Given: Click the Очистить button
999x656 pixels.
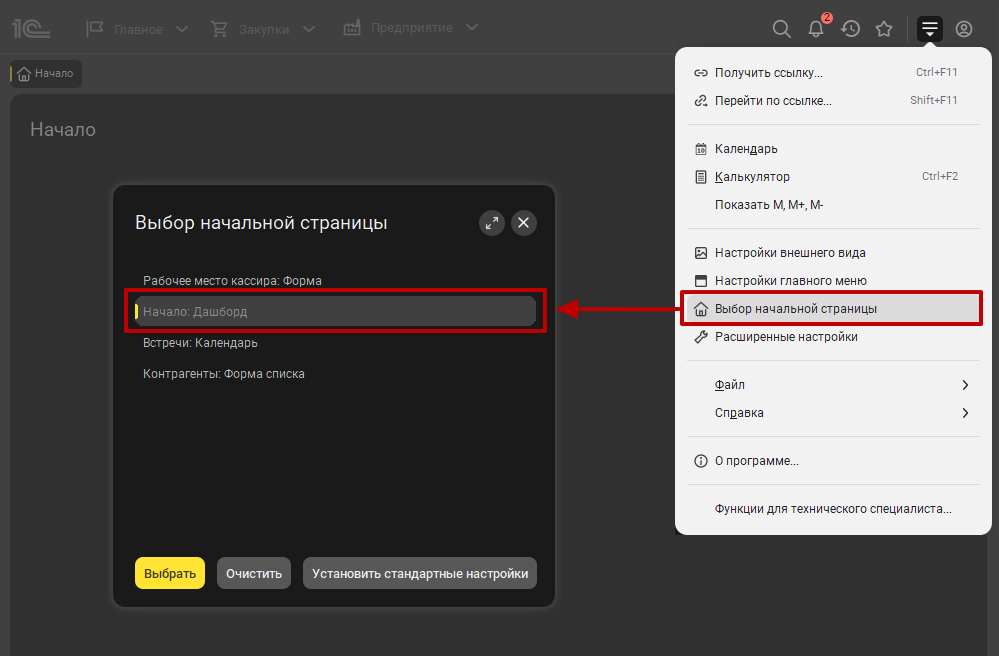Looking at the screenshot, I should [x=254, y=573].
